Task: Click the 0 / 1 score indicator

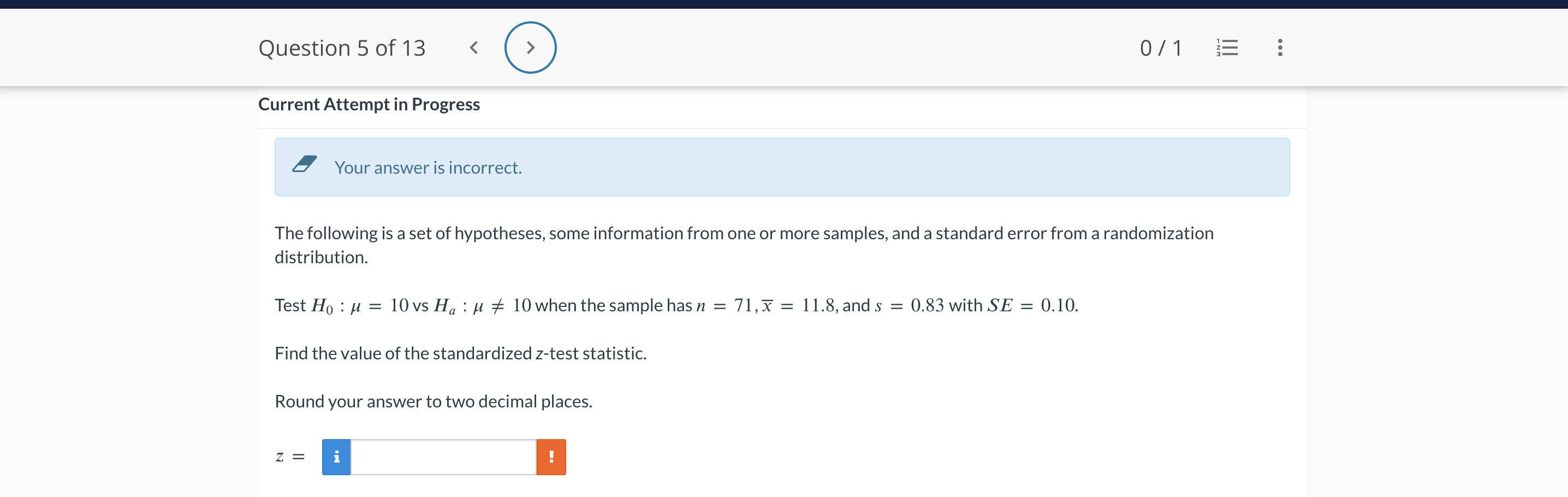Action: pos(1161,48)
